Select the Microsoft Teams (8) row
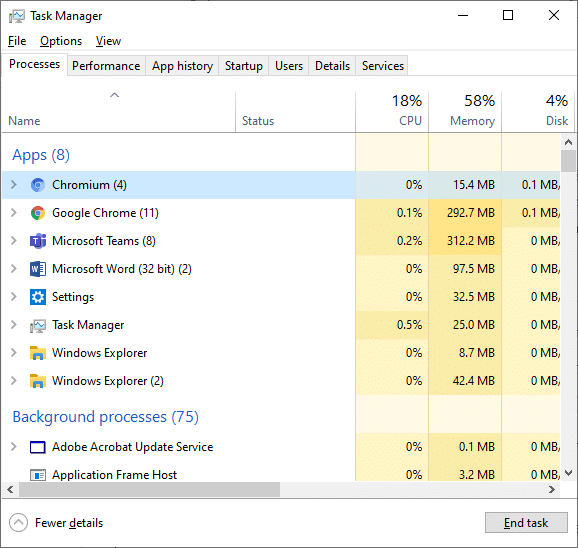This screenshot has height=548, width=578. coord(281,241)
